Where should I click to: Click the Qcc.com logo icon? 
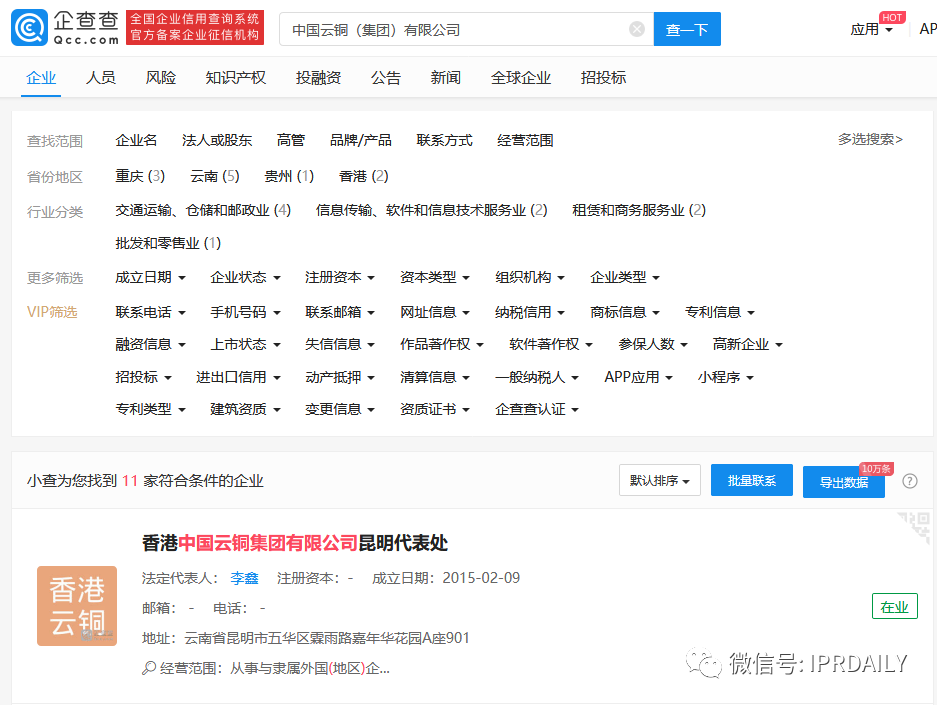pyautogui.click(x=29, y=28)
